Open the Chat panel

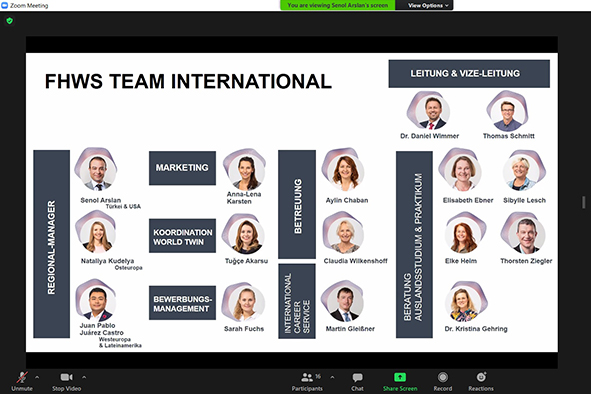point(357,377)
